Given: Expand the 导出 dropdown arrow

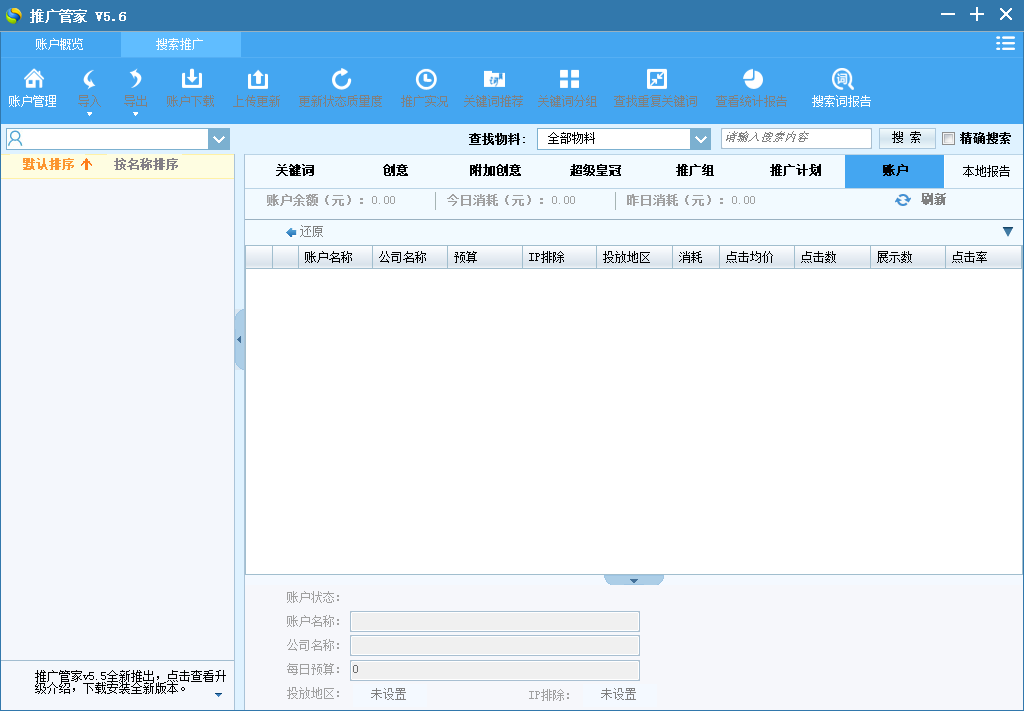Looking at the screenshot, I should tap(135, 114).
